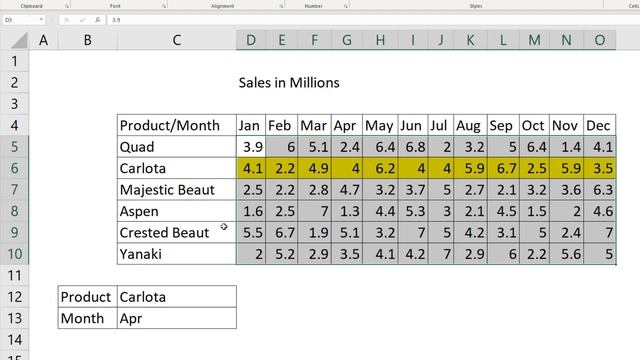Click Aspen's Jun value 5.3
640x360 pixels.
click(x=413, y=211)
